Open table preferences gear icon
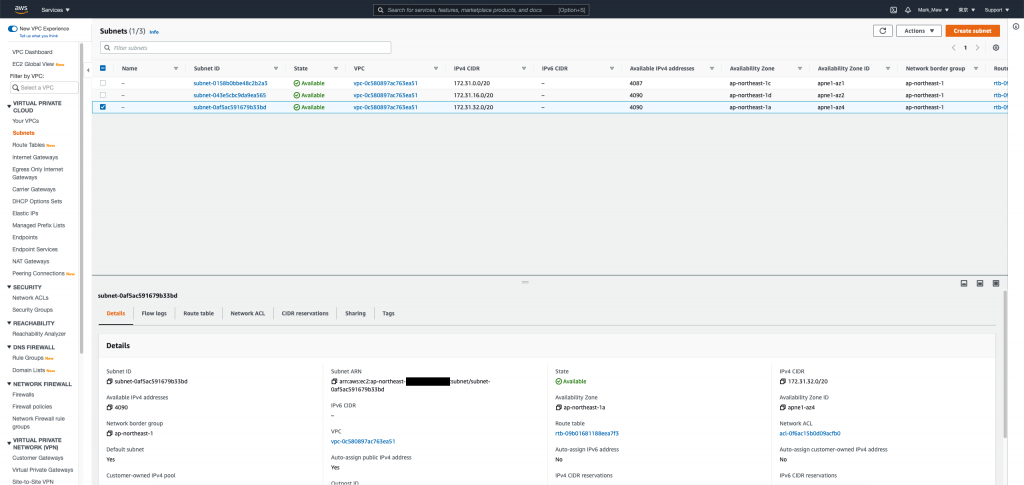Image resolution: width=1024 pixels, height=485 pixels. tap(995, 48)
